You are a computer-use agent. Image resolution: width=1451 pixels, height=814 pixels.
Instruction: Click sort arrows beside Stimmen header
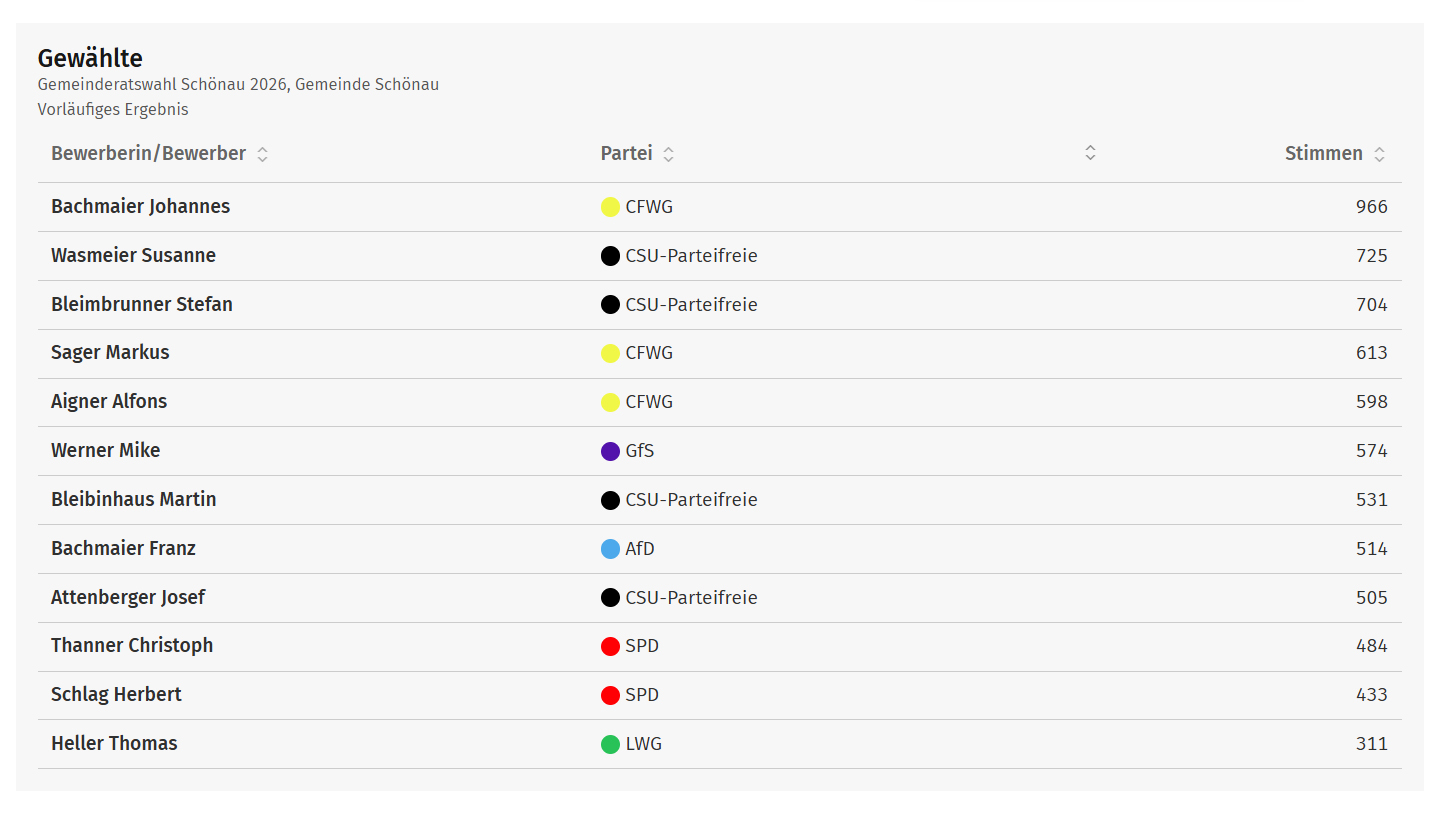1379,154
